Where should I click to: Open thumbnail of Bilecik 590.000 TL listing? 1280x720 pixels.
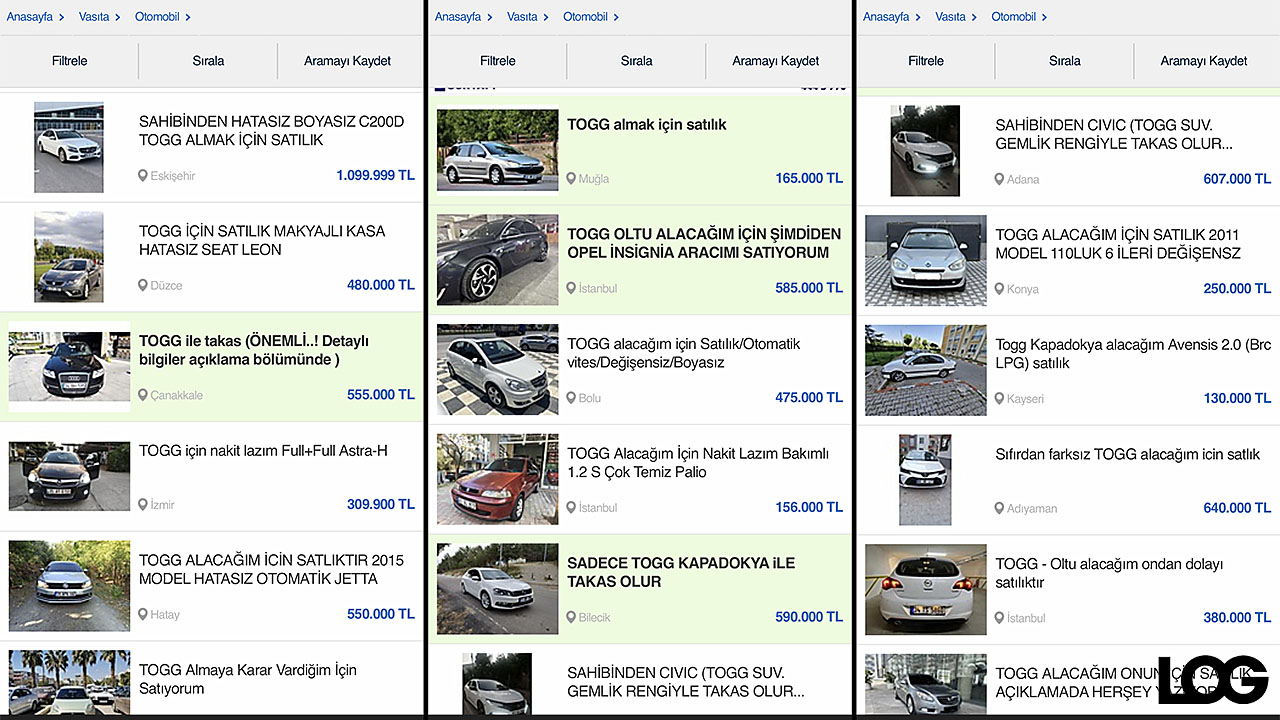pos(497,589)
